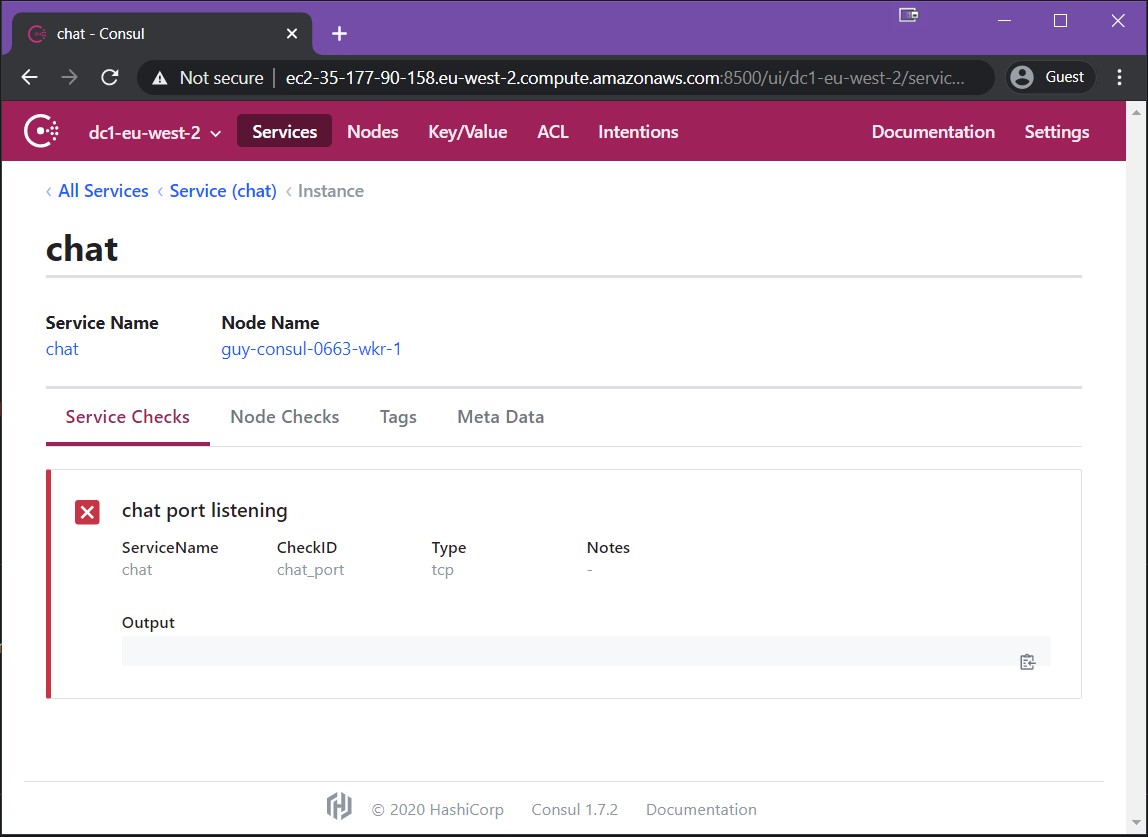
Task: Go to All Services breadcrumb
Action: click(x=103, y=191)
